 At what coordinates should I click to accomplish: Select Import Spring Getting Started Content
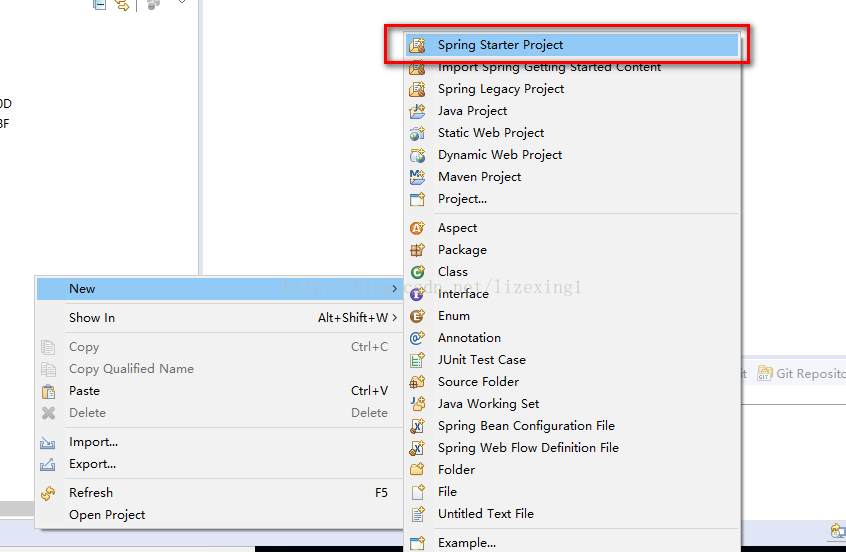click(572, 67)
